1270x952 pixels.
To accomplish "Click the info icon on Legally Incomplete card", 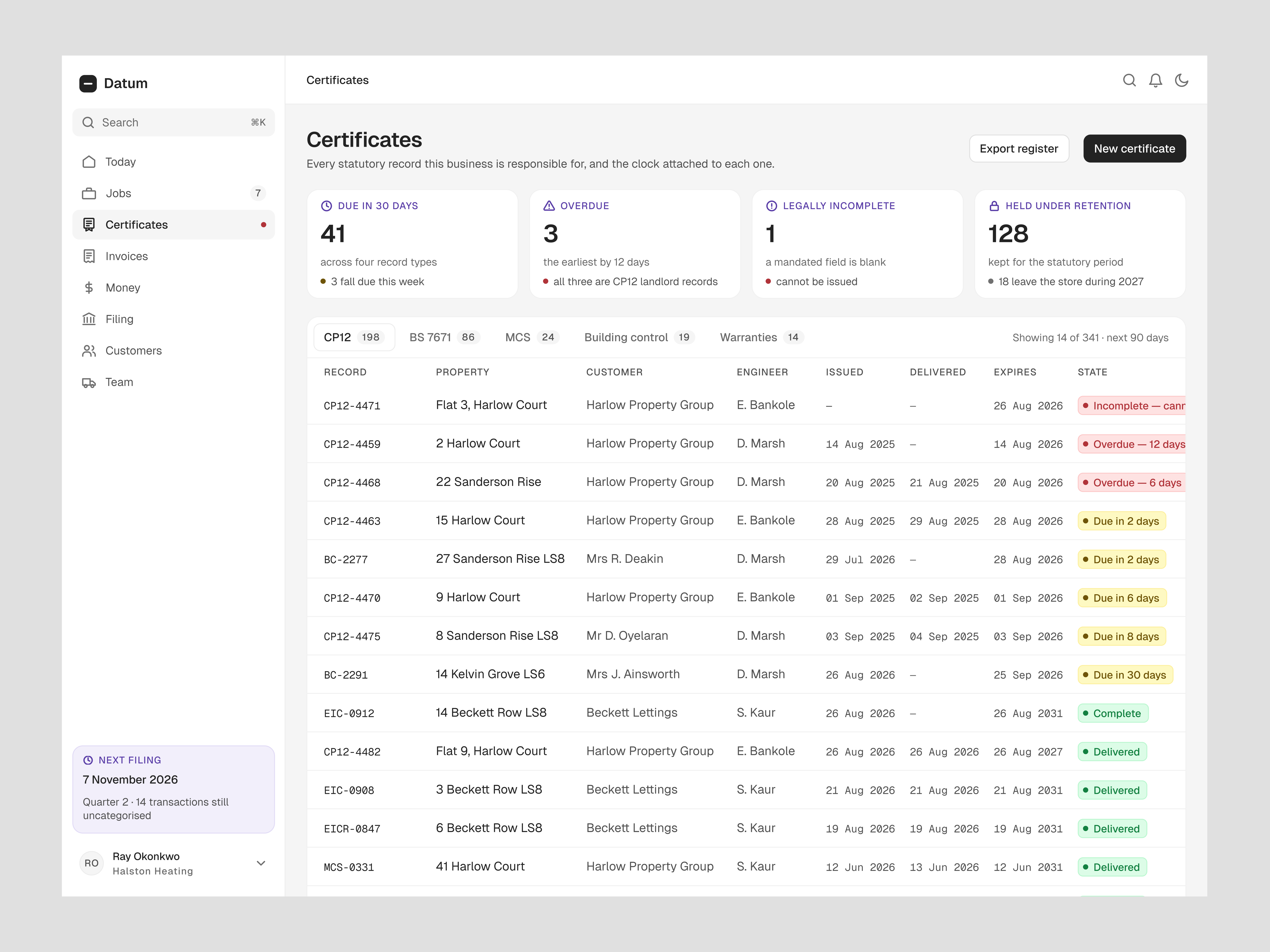I will [x=772, y=206].
